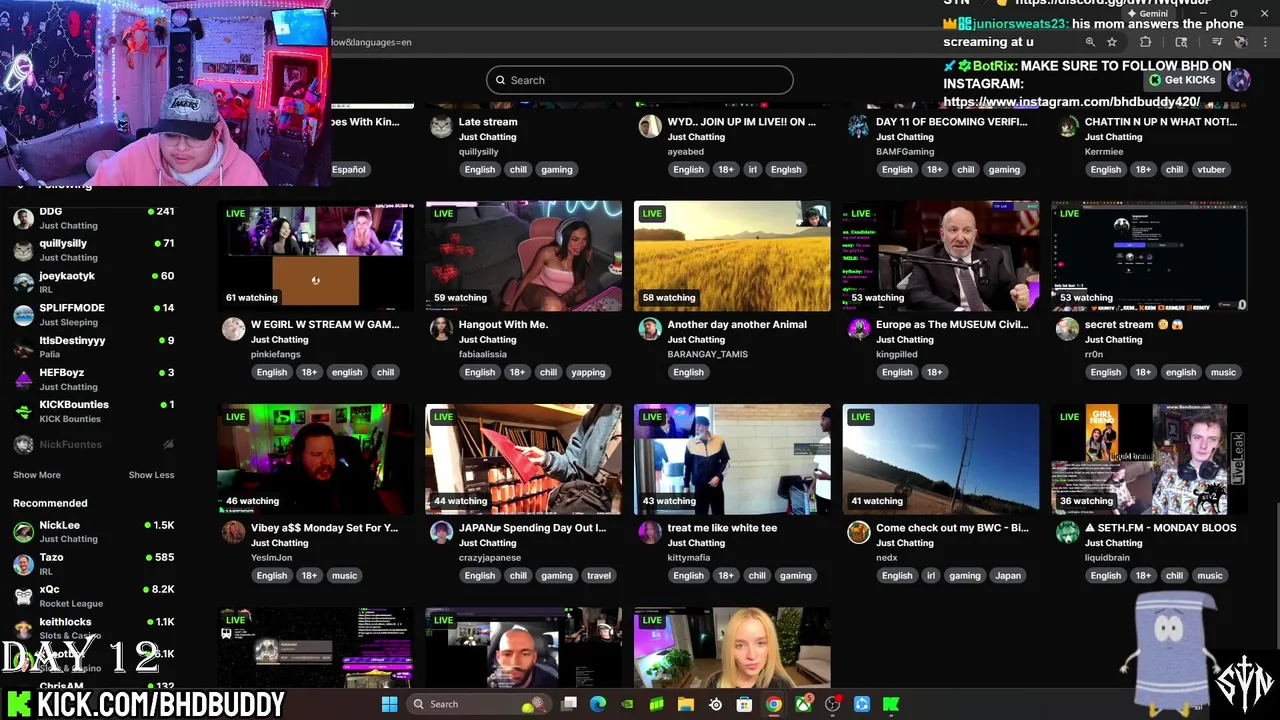This screenshot has width=1280, height=720.
Task: Open 'W EGIRL W STREAM' stream thumbnail
Action: 315,256
